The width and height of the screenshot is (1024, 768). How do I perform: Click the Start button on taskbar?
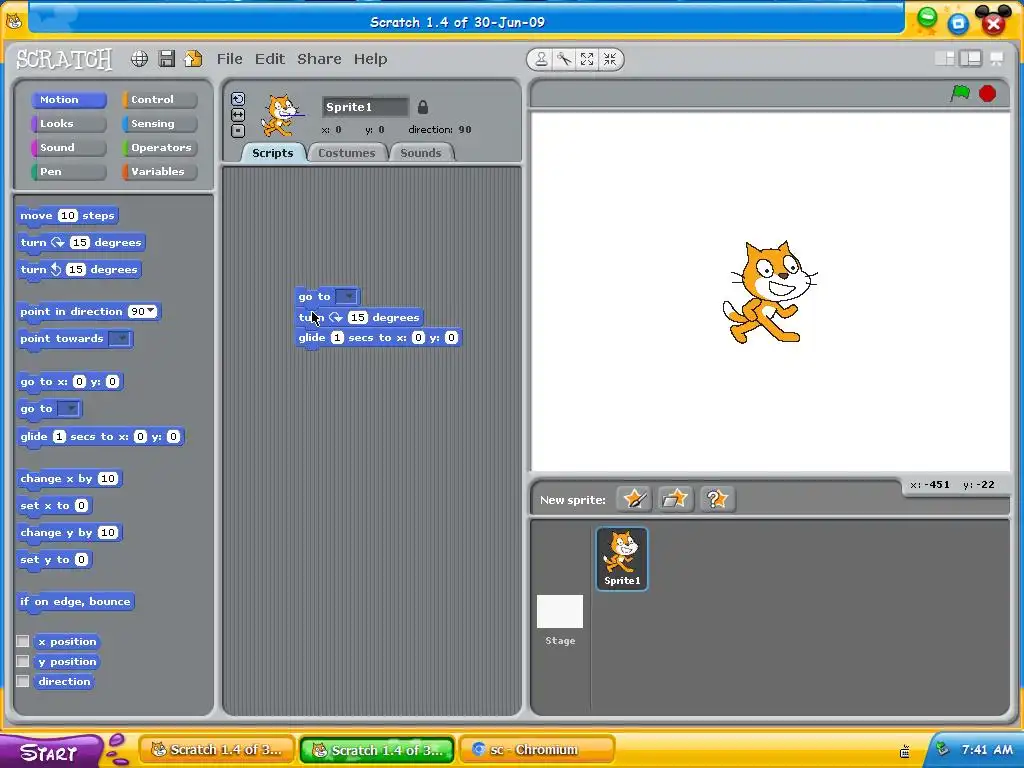(49, 752)
